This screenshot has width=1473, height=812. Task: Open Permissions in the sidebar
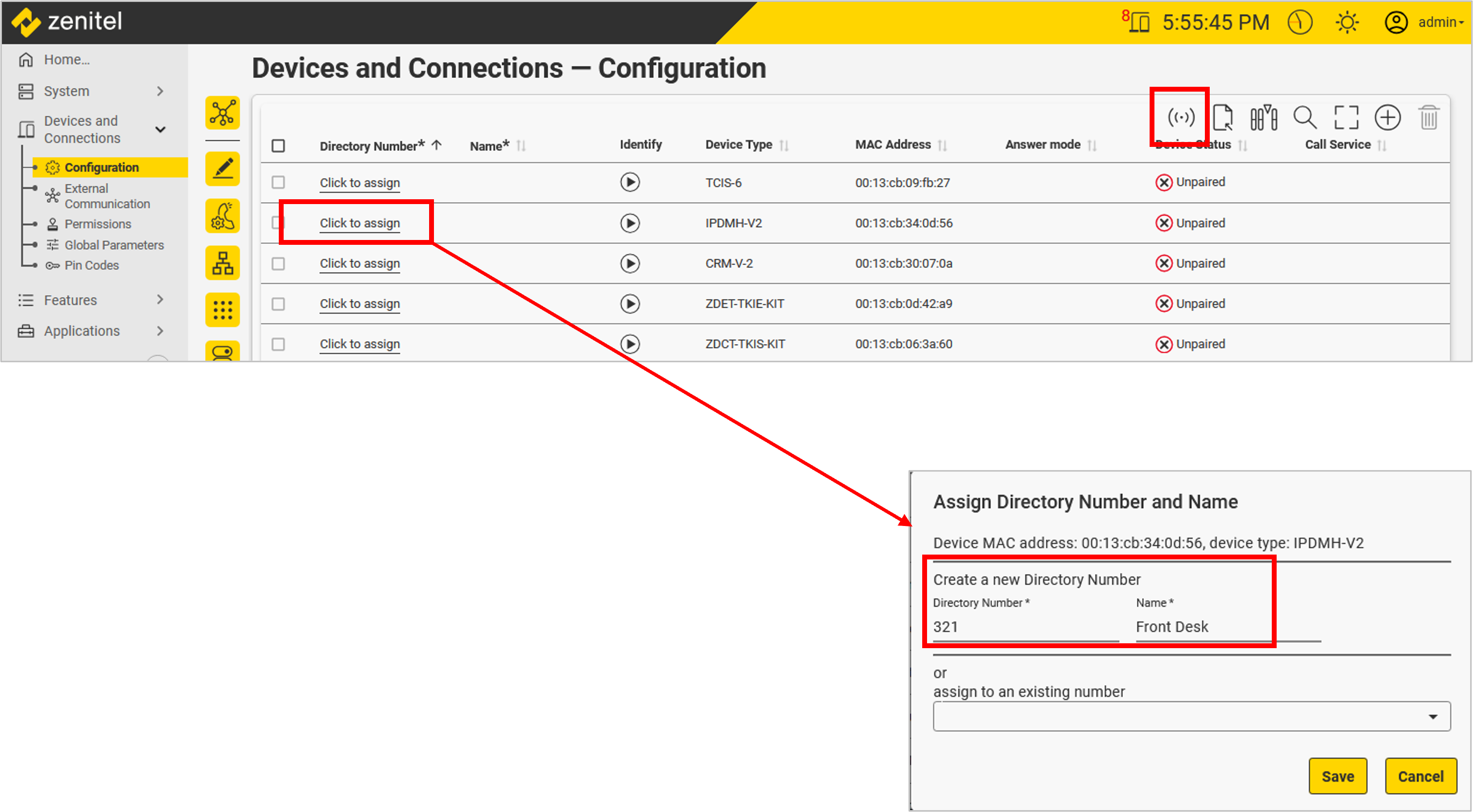click(x=98, y=224)
